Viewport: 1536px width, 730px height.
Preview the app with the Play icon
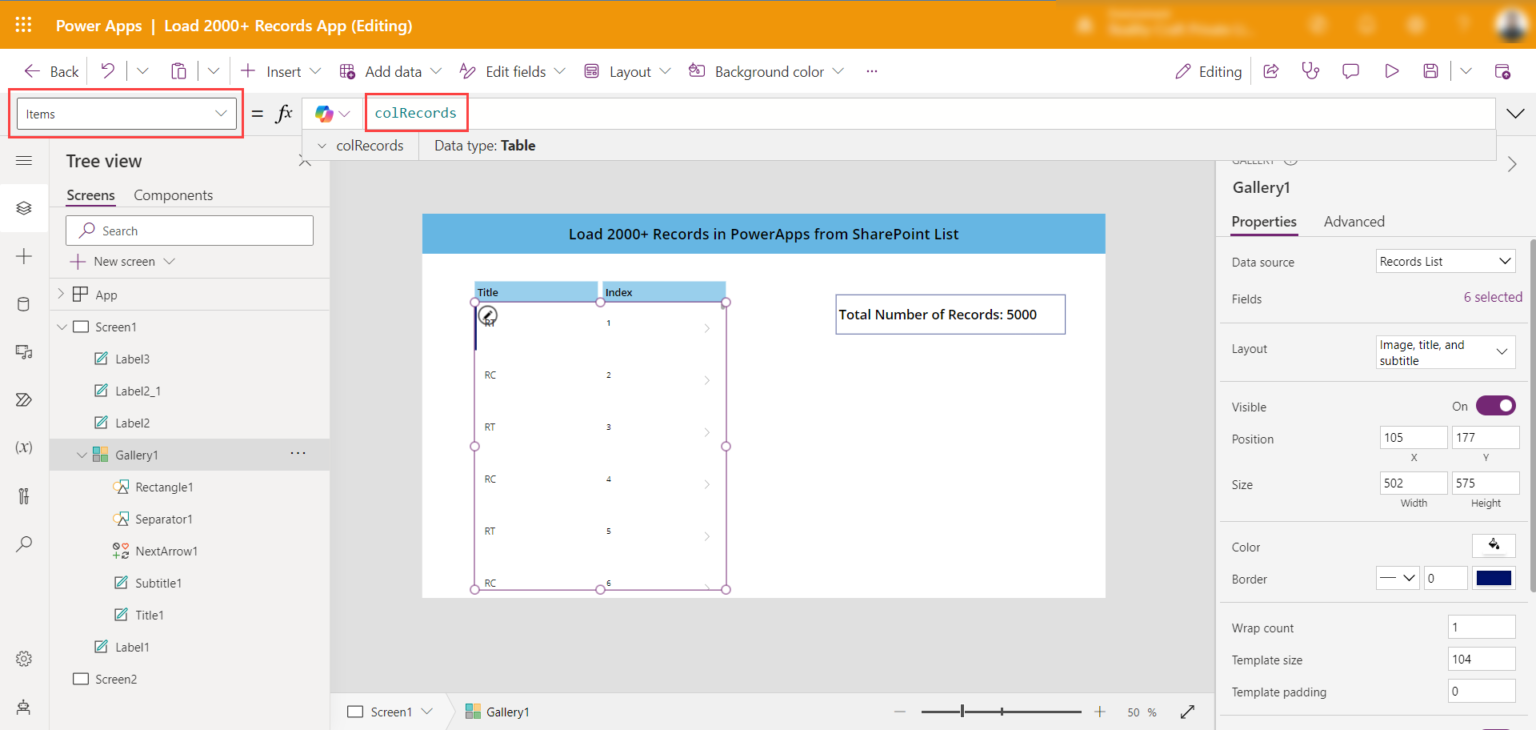[x=1391, y=70]
